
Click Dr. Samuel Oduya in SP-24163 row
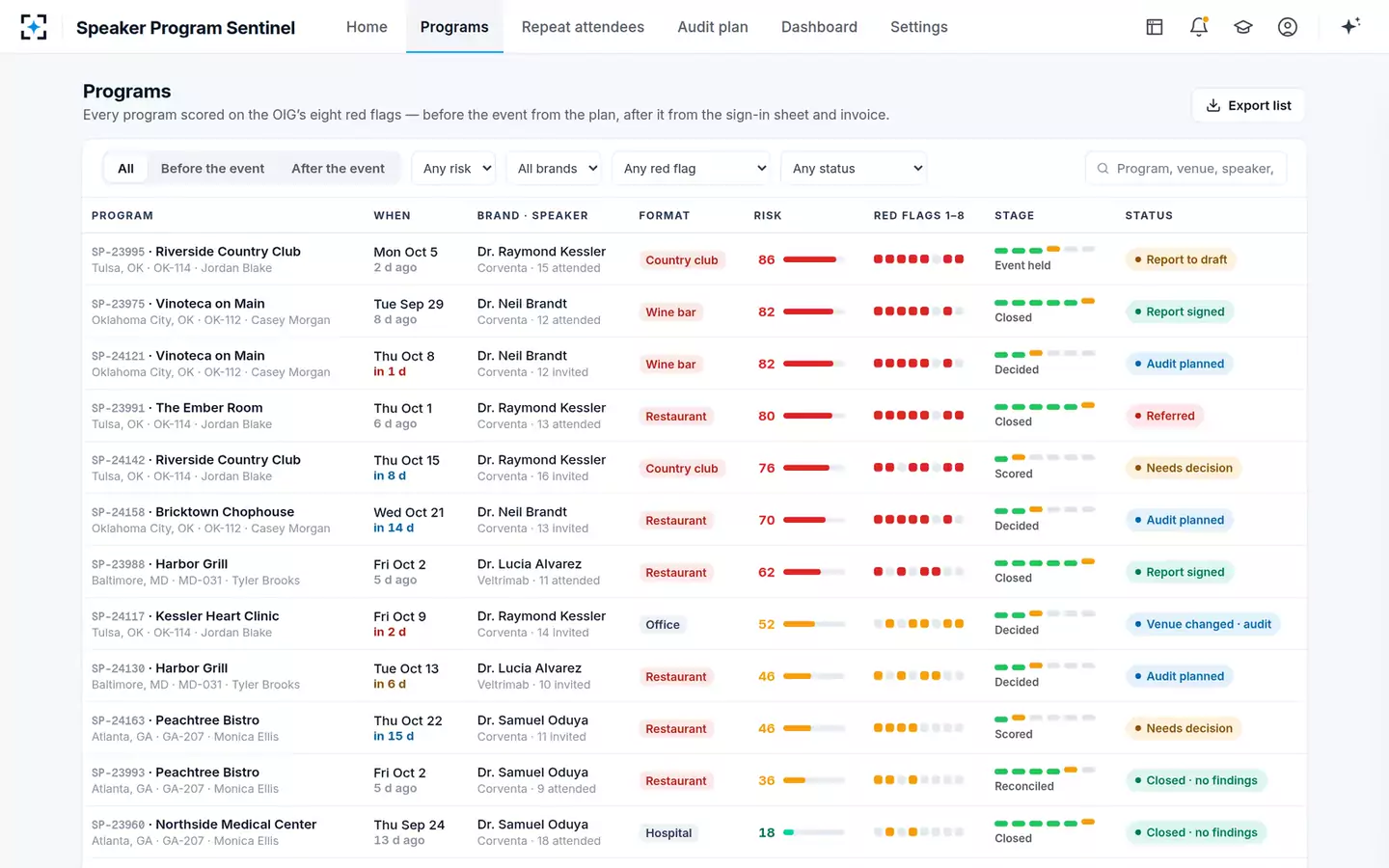point(532,720)
